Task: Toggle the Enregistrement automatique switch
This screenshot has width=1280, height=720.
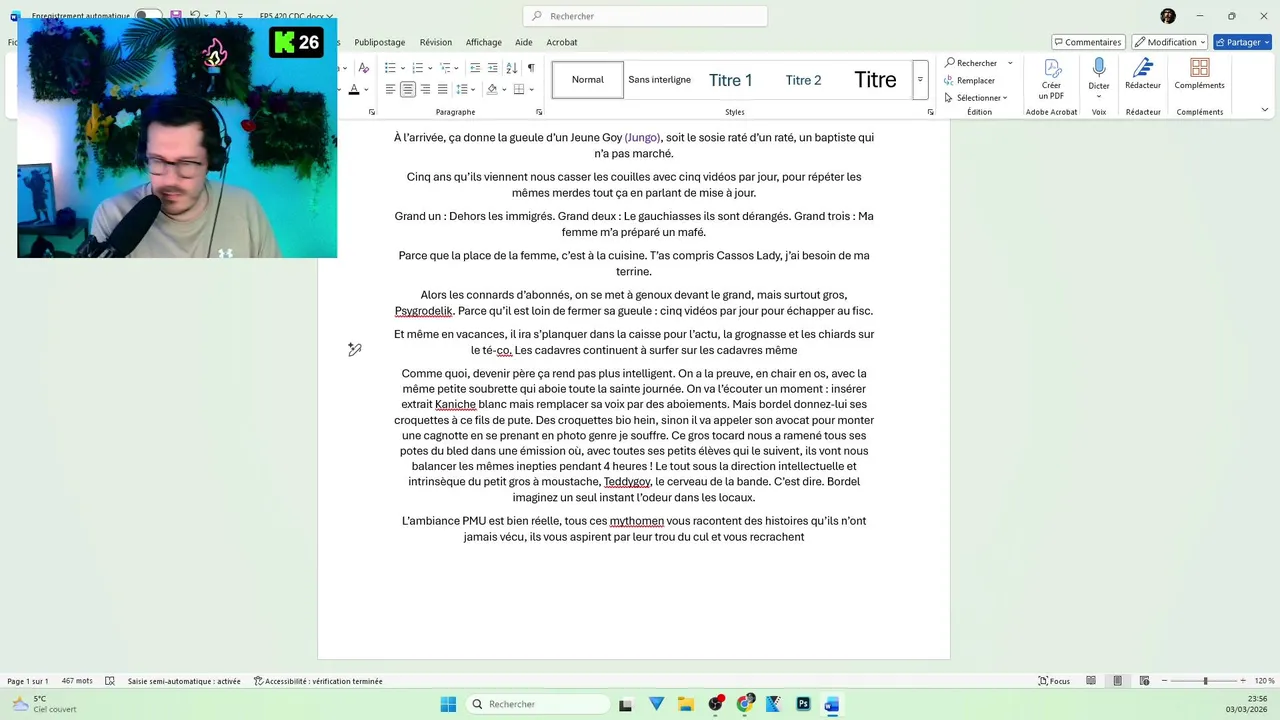Action: point(148,16)
